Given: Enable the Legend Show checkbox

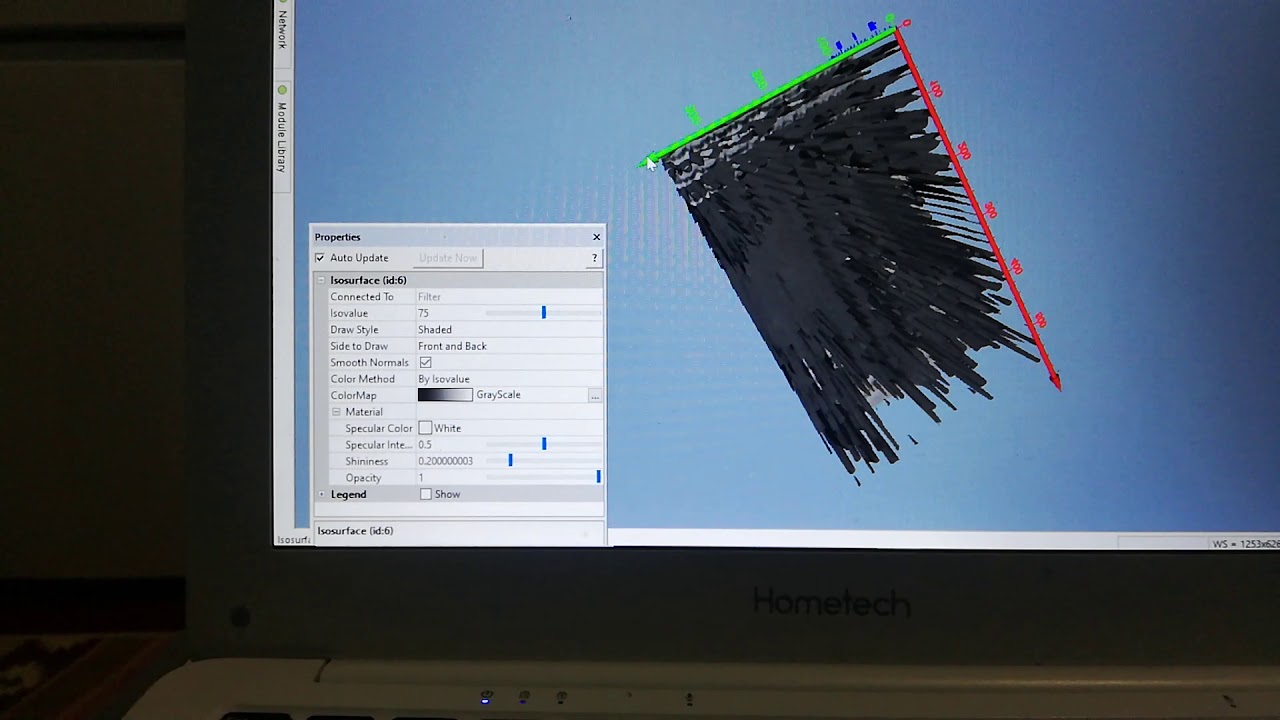Looking at the screenshot, I should point(426,494).
